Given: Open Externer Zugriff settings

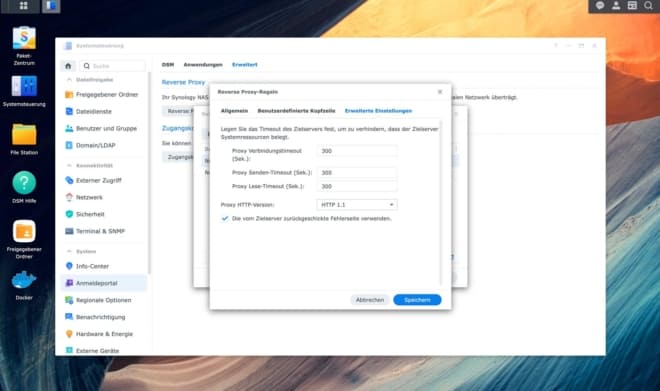Looking at the screenshot, I should click(104, 180).
